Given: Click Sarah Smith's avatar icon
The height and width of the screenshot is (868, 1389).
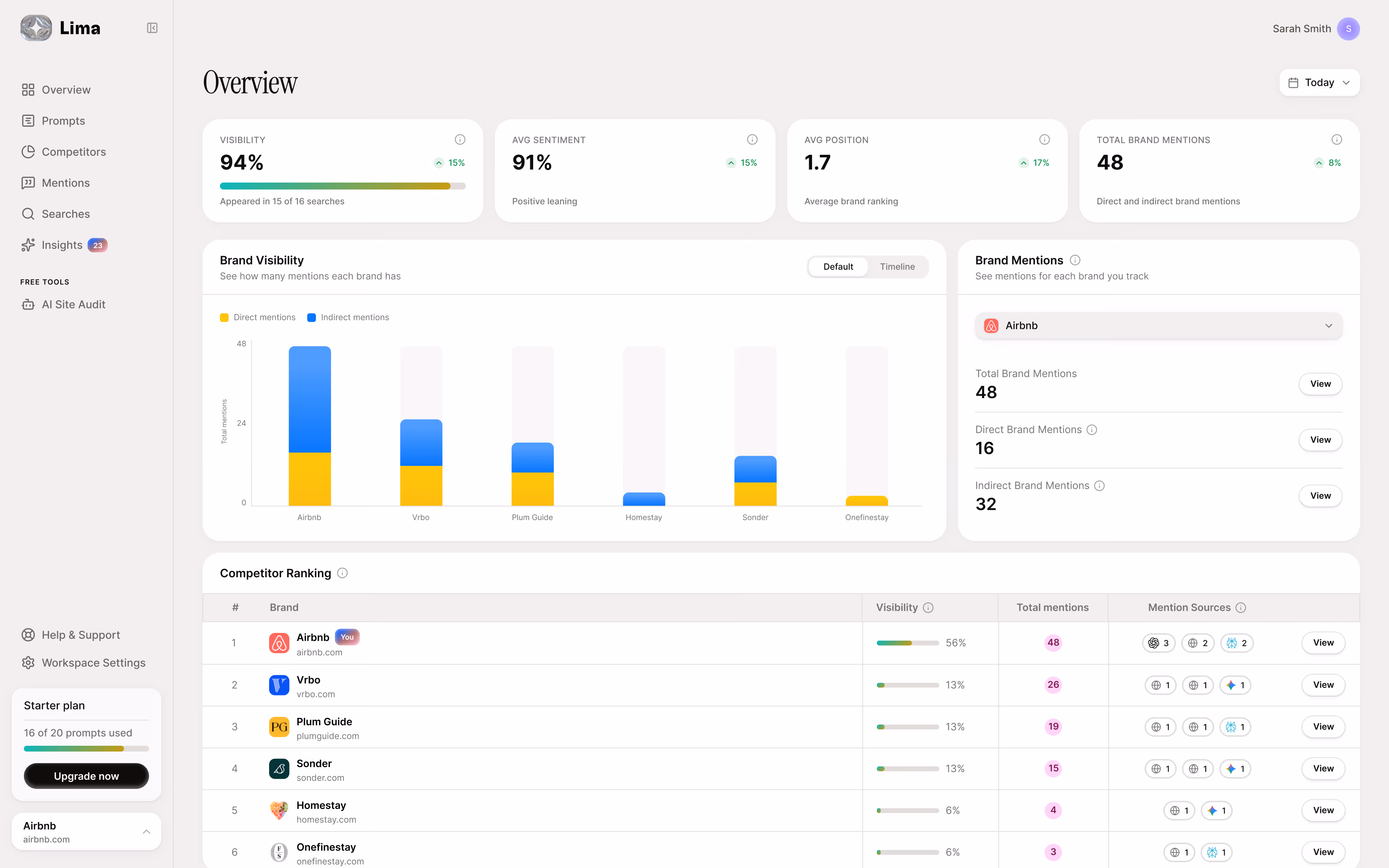Looking at the screenshot, I should pos(1348,29).
